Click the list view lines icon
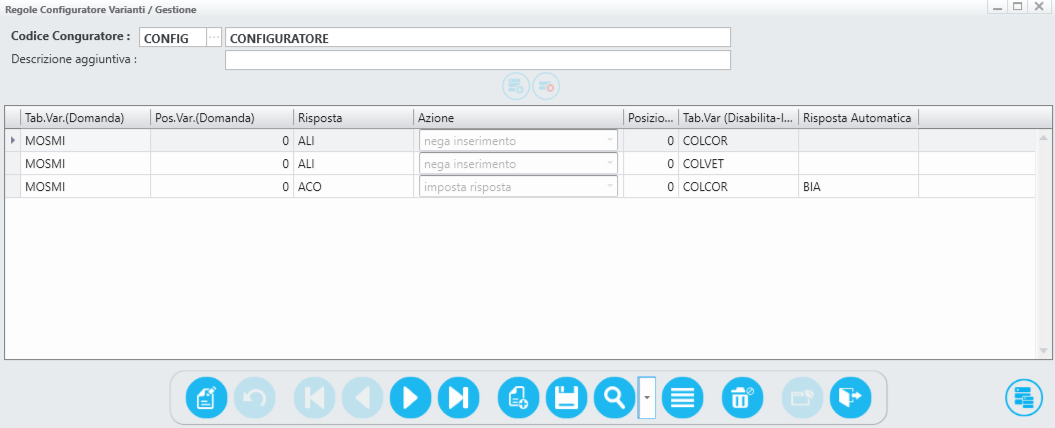This screenshot has width=1055, height=428. (x=682, y=398)
